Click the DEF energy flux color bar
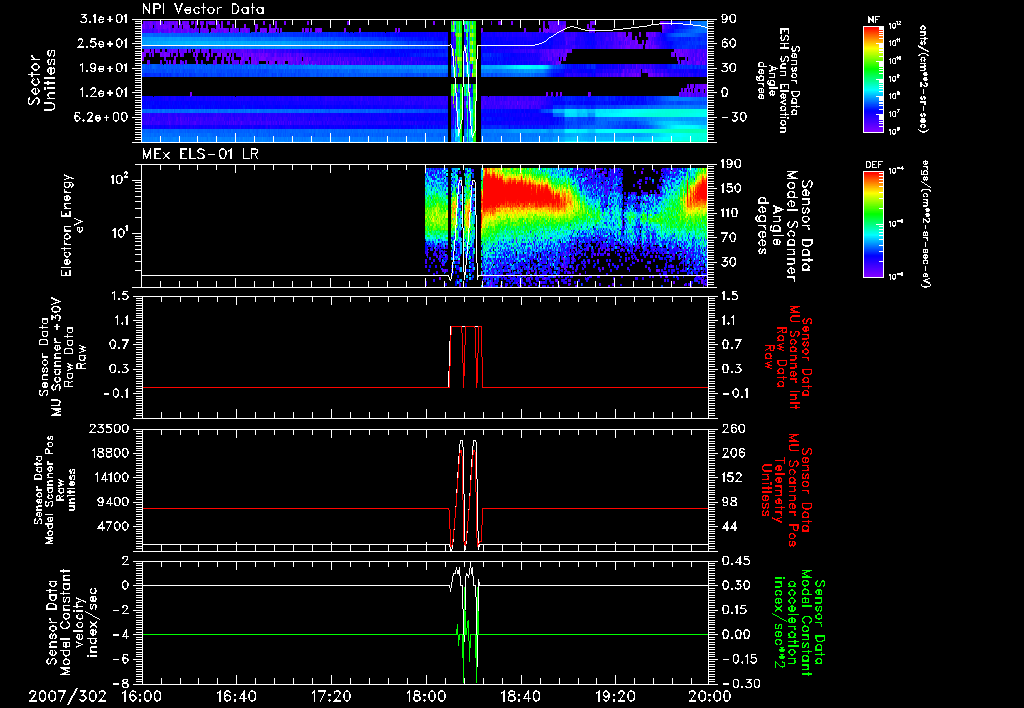The height and width of the screenshot is (708, 1024). pos(874,223)
